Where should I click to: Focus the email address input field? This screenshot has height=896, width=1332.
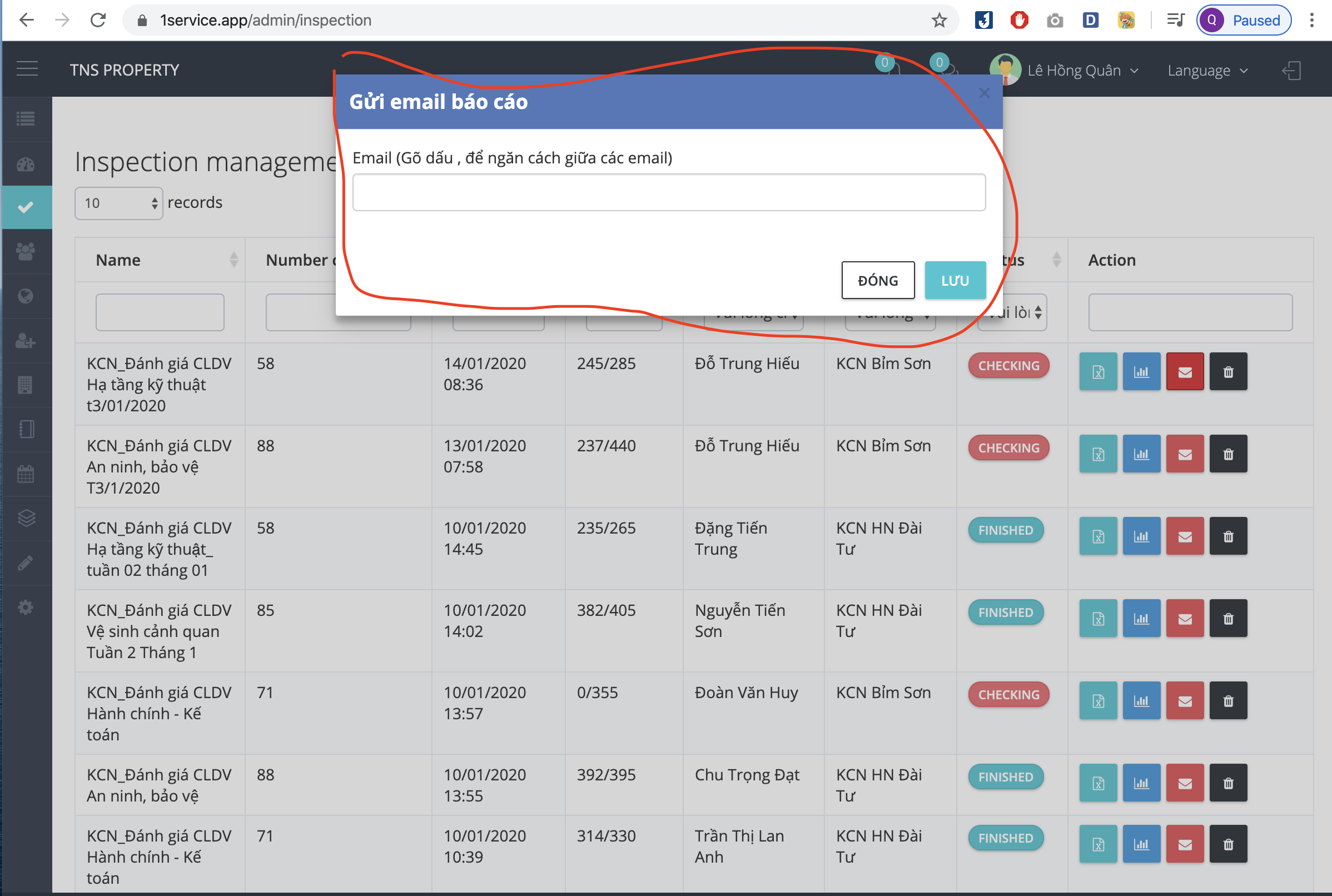pos(669,192)
